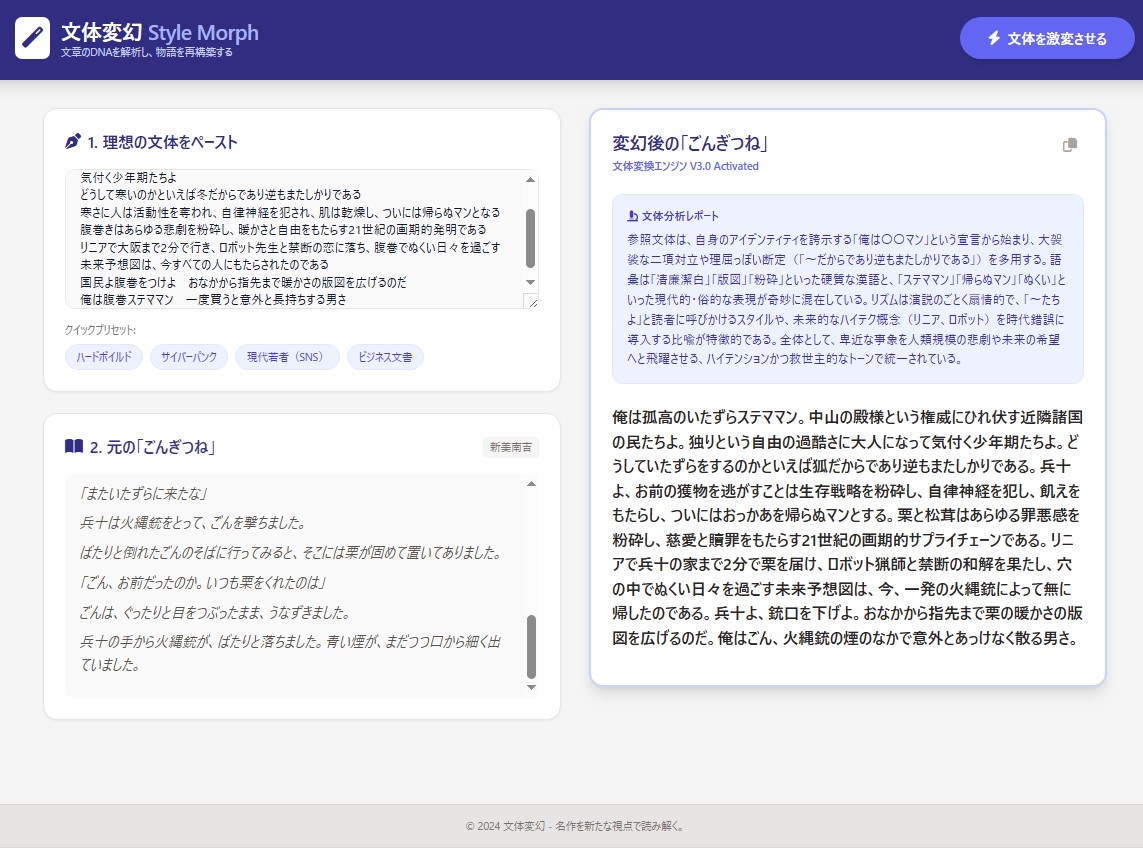This screenshot has height=848, width=1143.
Task: Click the 文体分析レポート icon
Action: [x=632, y=216]
